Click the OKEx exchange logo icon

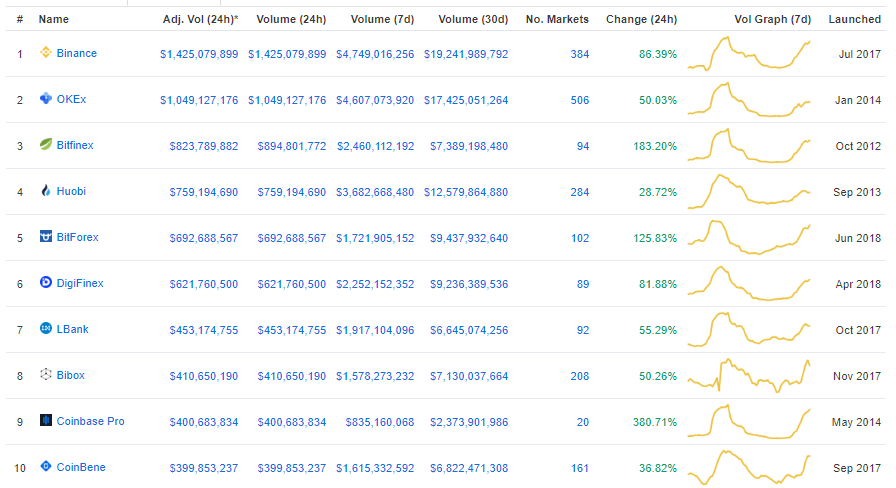45,99
